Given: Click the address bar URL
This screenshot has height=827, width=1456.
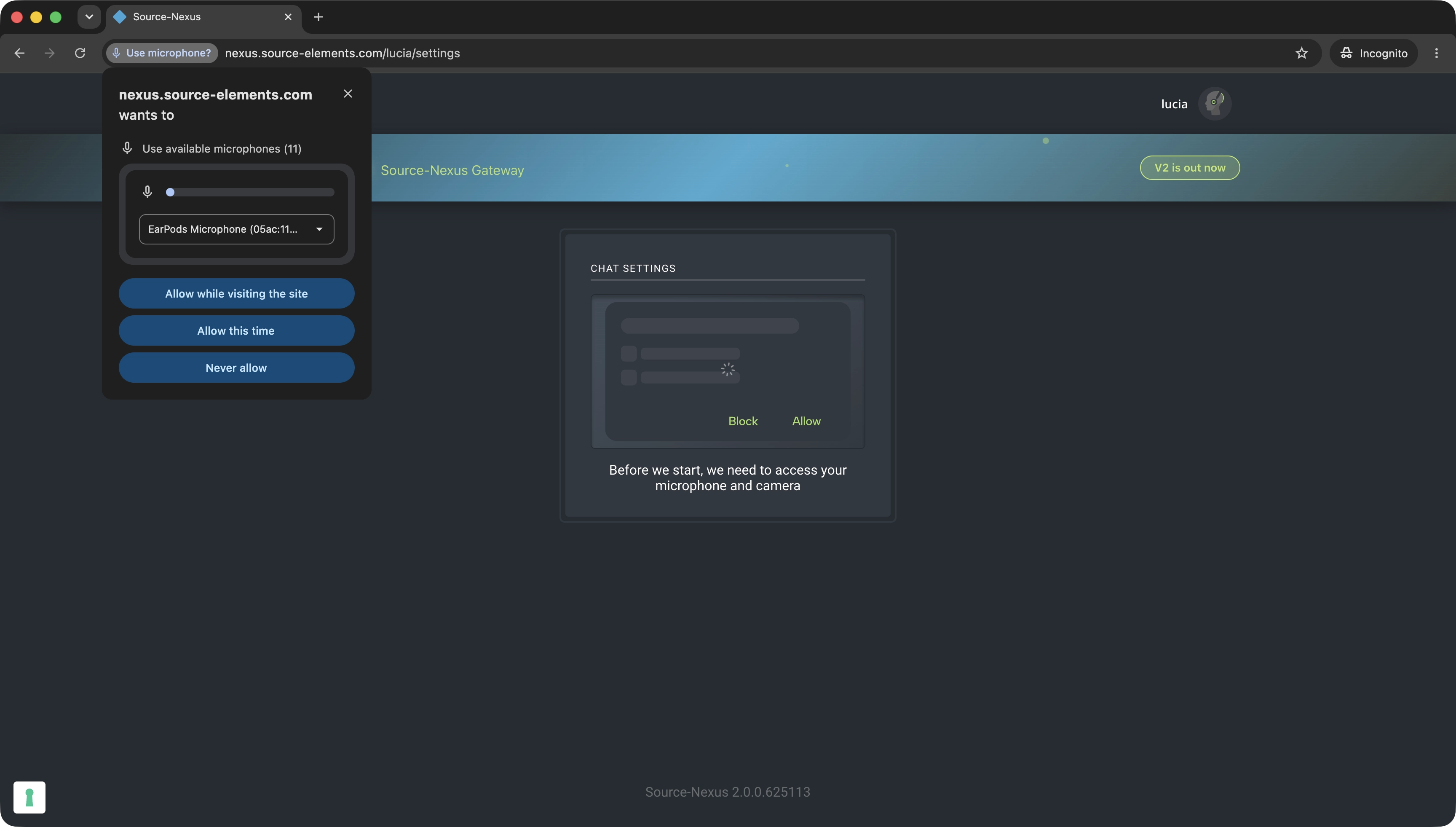Looking at the screenshot, I should [342, 53].
